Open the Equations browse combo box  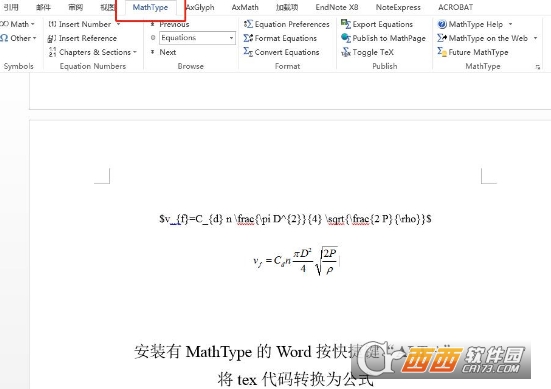click(x=197, y=38)
